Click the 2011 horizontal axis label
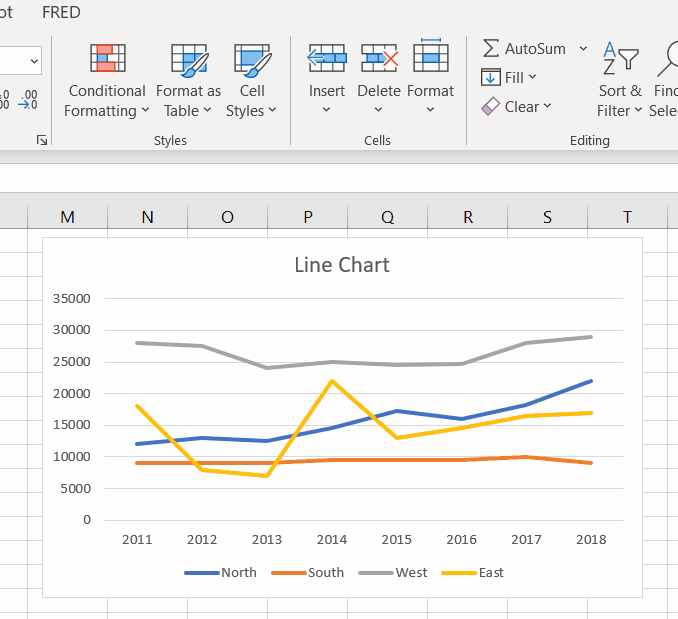 pyautogui.click(x=137, y=539)
